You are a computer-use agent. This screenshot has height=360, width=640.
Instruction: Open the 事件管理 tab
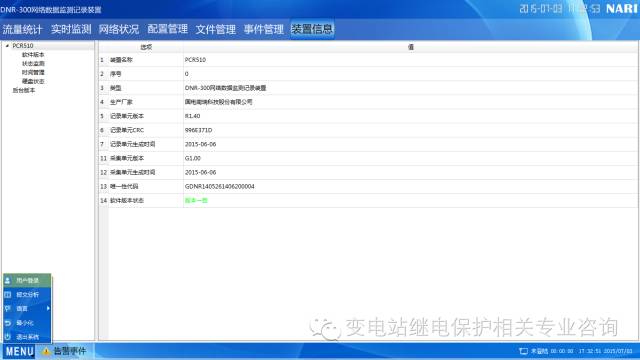[264, 29]
